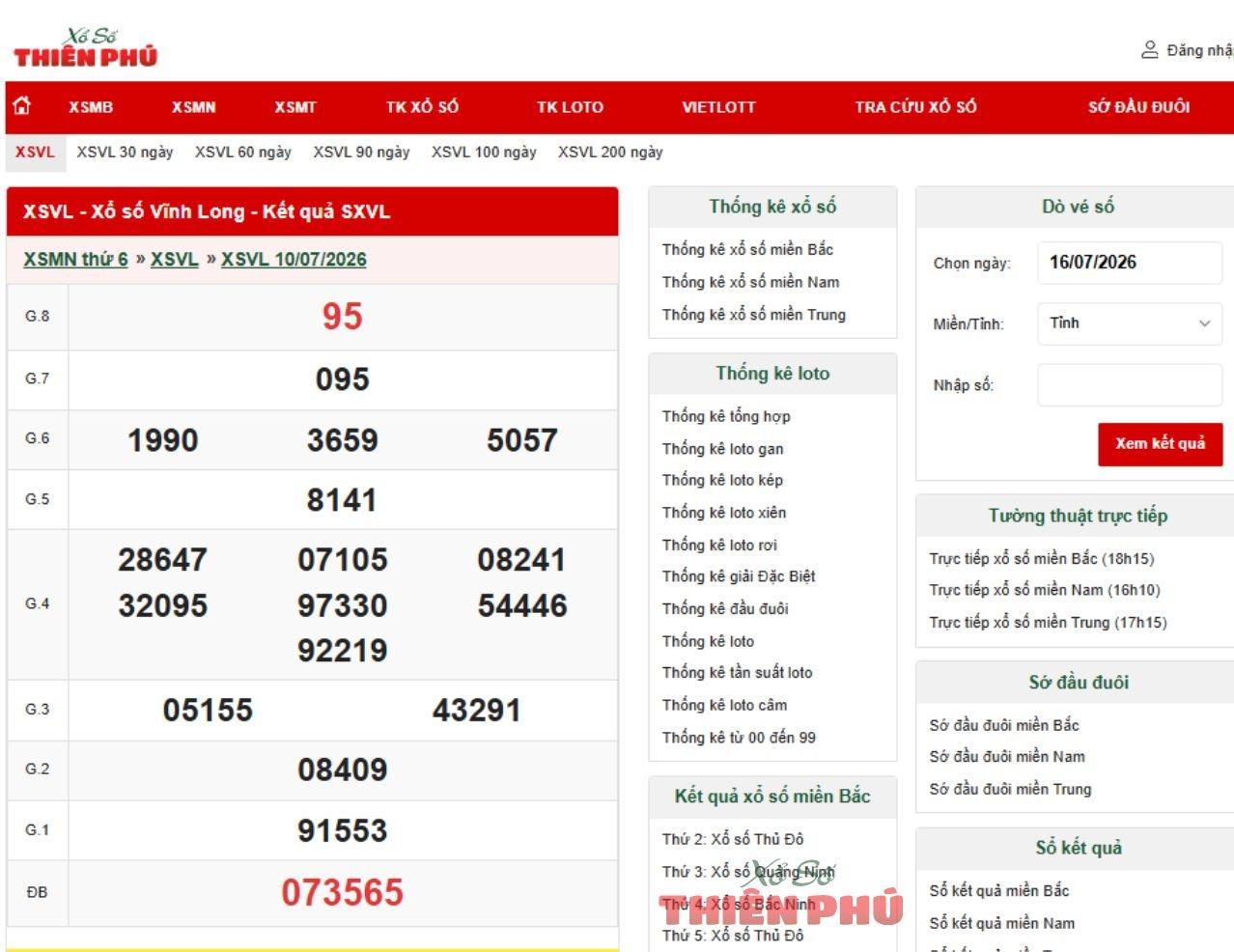Viewport: 1234px width, 952px height.
Task: Open the Miền/Tỉnh dropdown
Action: [x=1130, y=323]
